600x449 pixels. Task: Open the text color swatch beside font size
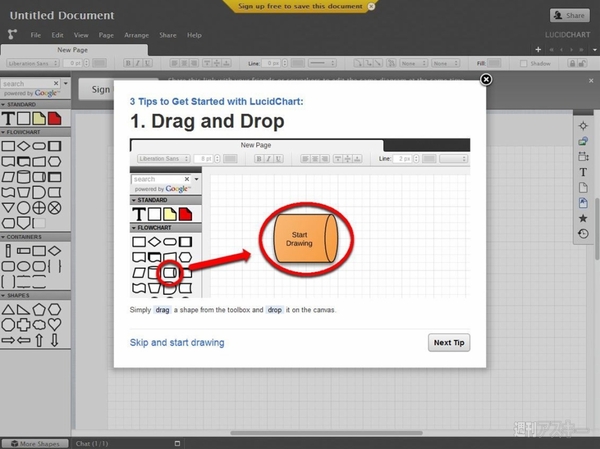tap(99, 63)
